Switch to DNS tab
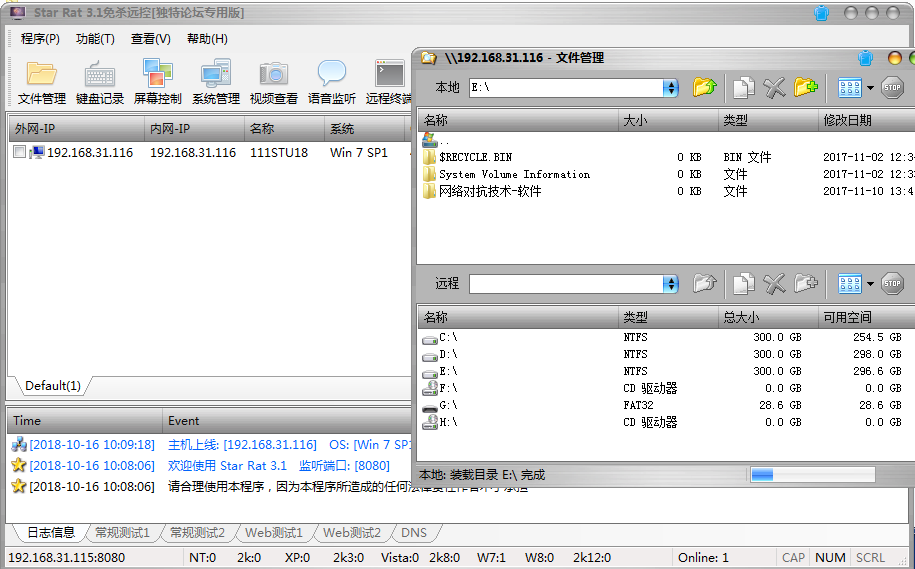Screen dimensions: 915x569 [x=414, y=532]
